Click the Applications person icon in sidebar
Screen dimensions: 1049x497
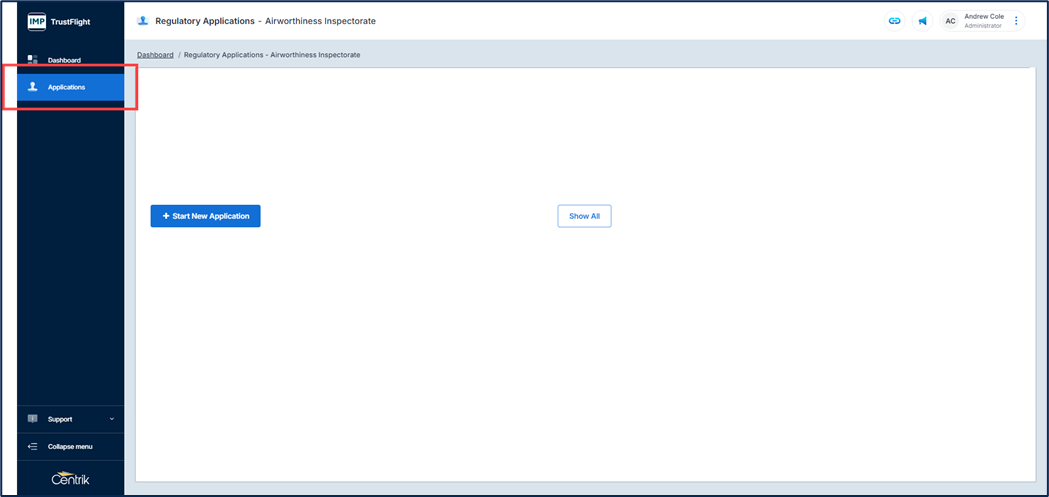point(32,87)
